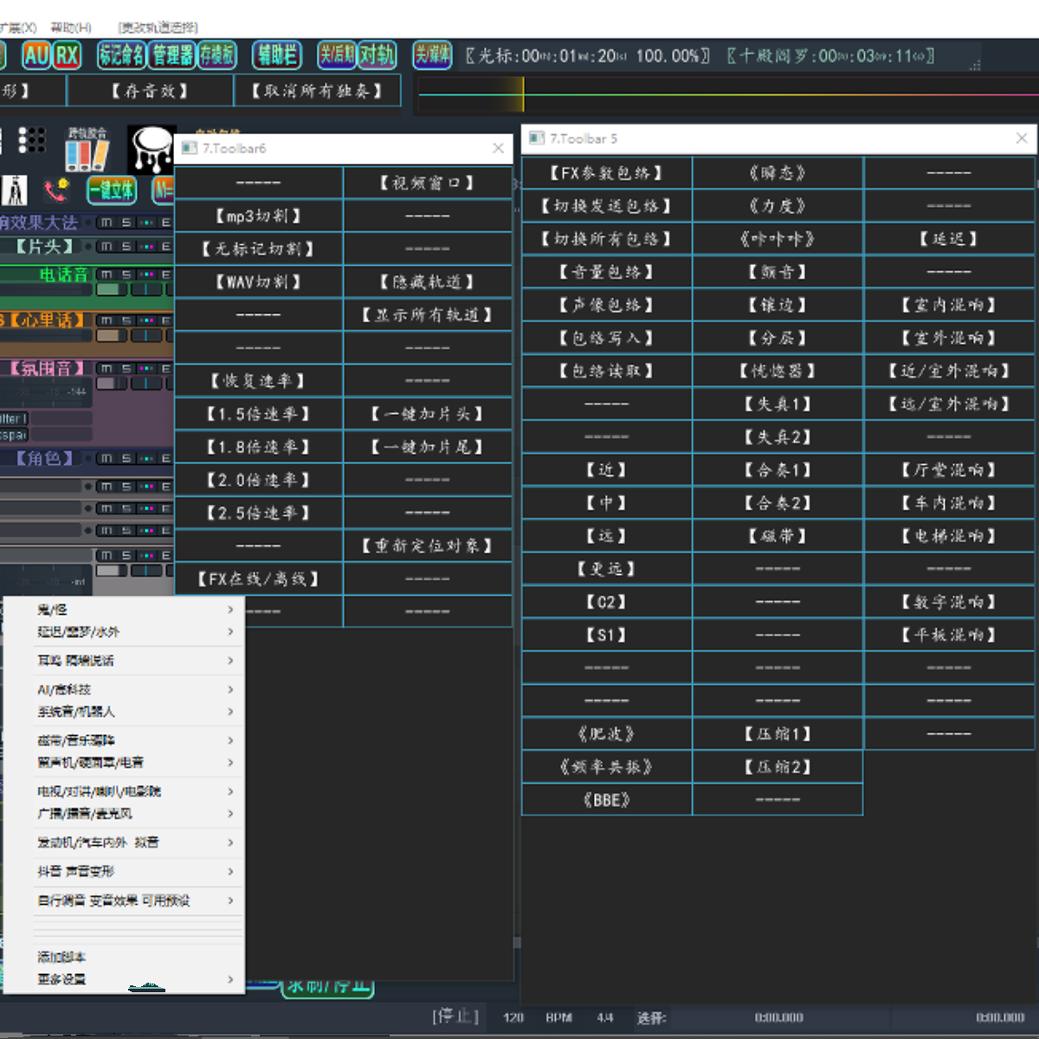This screenshot has height=1039, width=1039.
Task: Open envelope E on 氛围音 track
Action: tap(166, 368)
